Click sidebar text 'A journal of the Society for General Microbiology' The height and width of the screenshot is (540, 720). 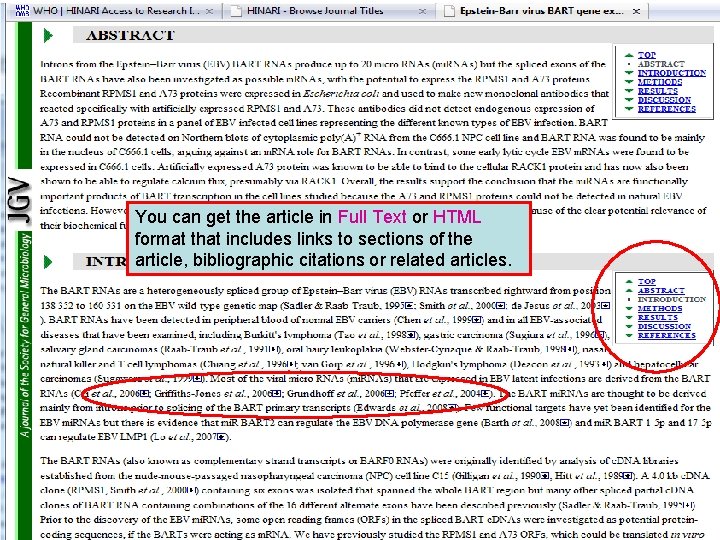(25, 335)
